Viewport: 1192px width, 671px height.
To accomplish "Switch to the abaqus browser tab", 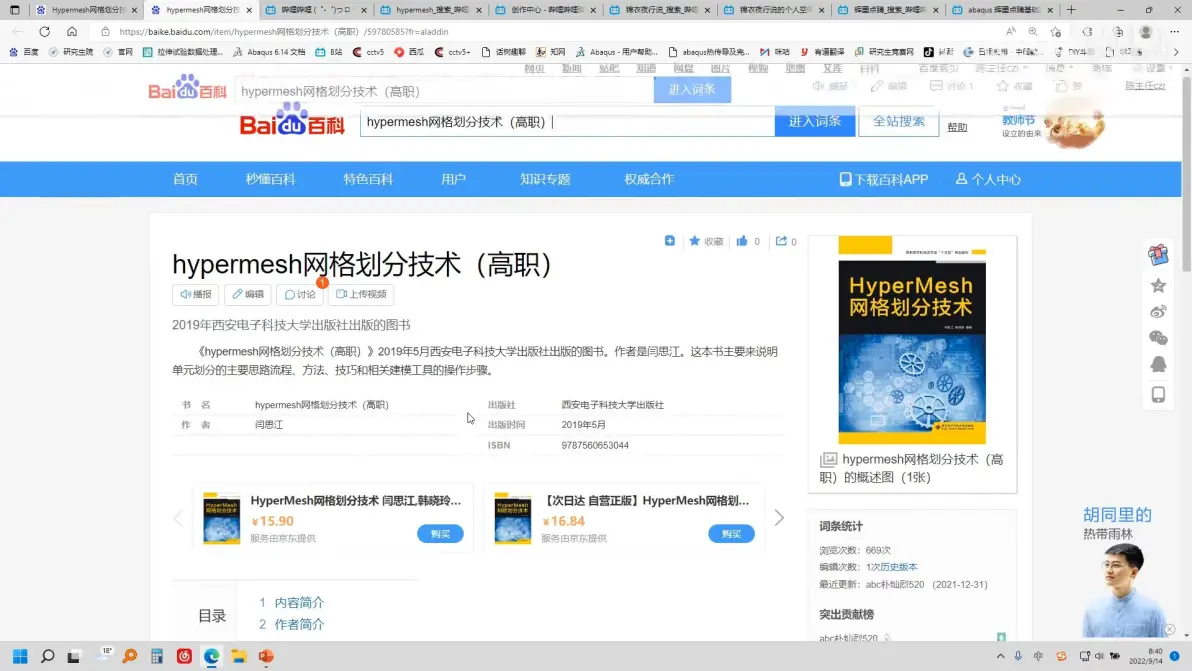I will coord(1001,10).
